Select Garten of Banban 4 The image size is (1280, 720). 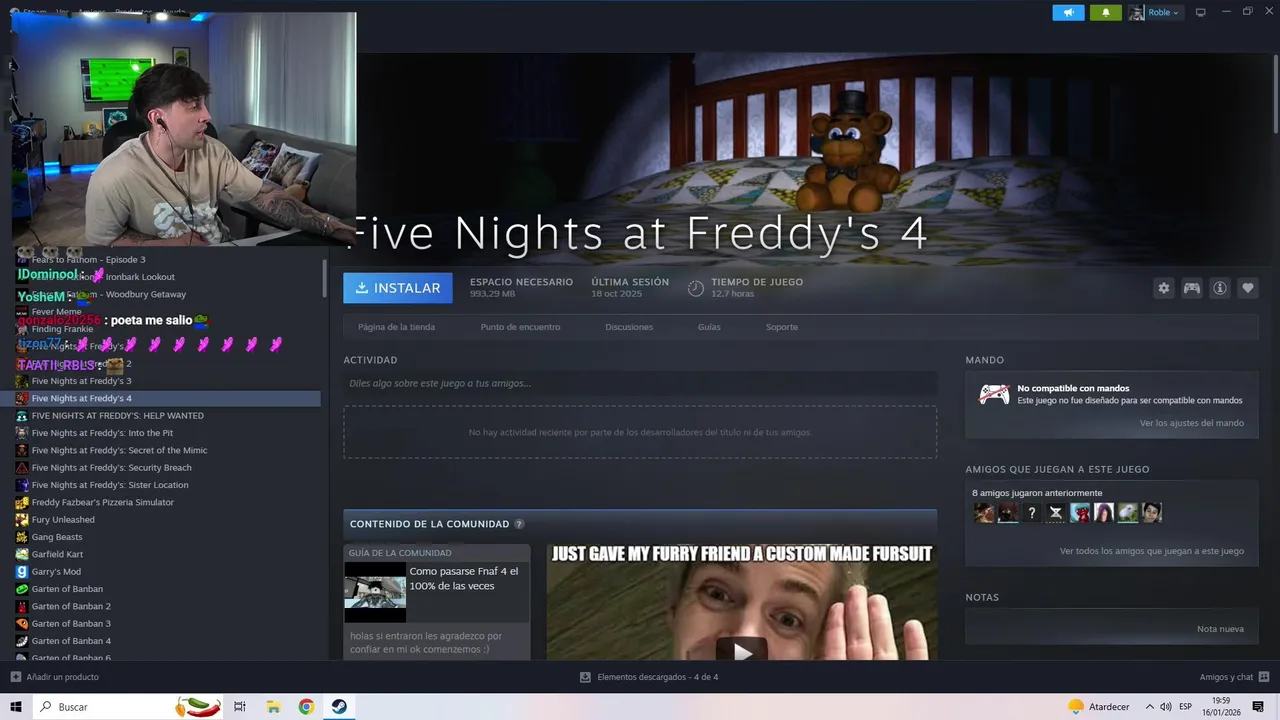(71, 641)
